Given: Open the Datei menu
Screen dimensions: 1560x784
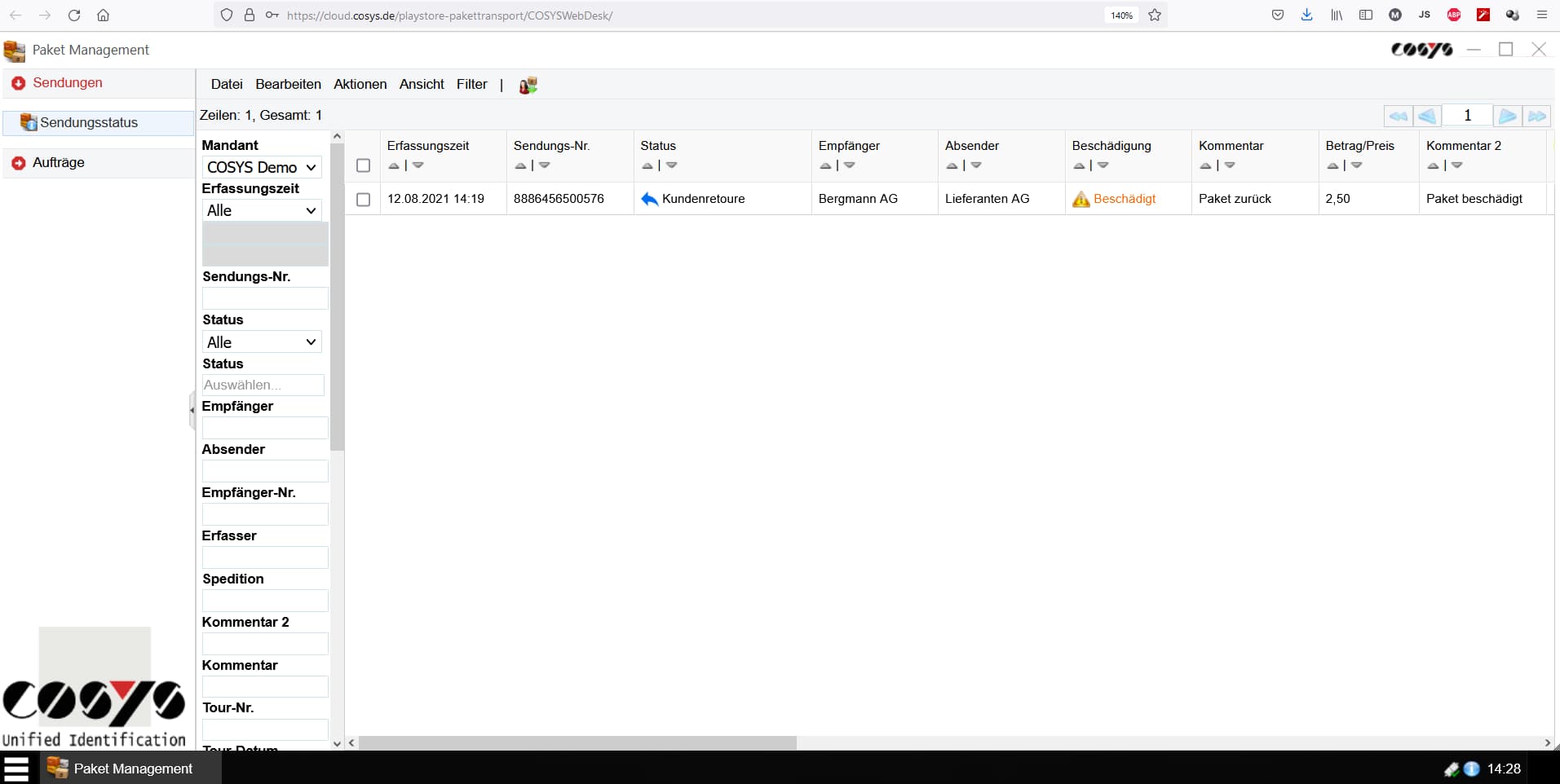Looking at the screenshot, I should pos(227,84).
